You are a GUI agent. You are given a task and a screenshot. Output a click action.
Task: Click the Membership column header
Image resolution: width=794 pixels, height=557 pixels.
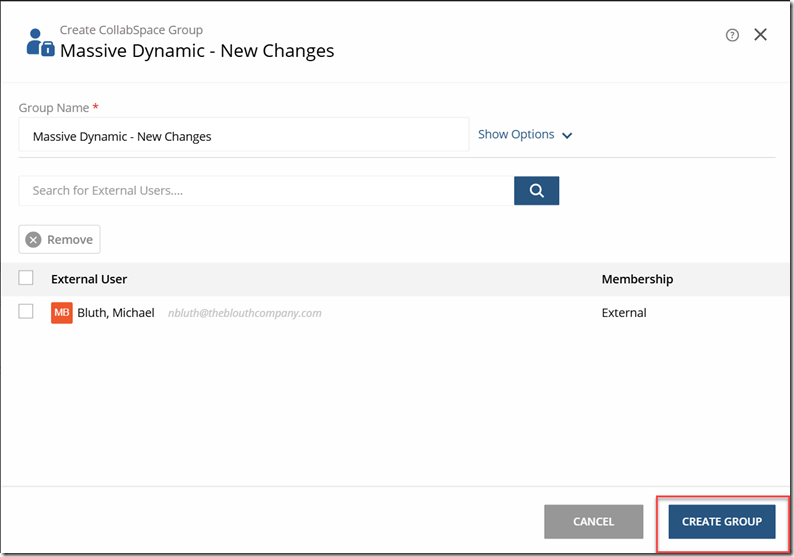click(x=637, y=279)
